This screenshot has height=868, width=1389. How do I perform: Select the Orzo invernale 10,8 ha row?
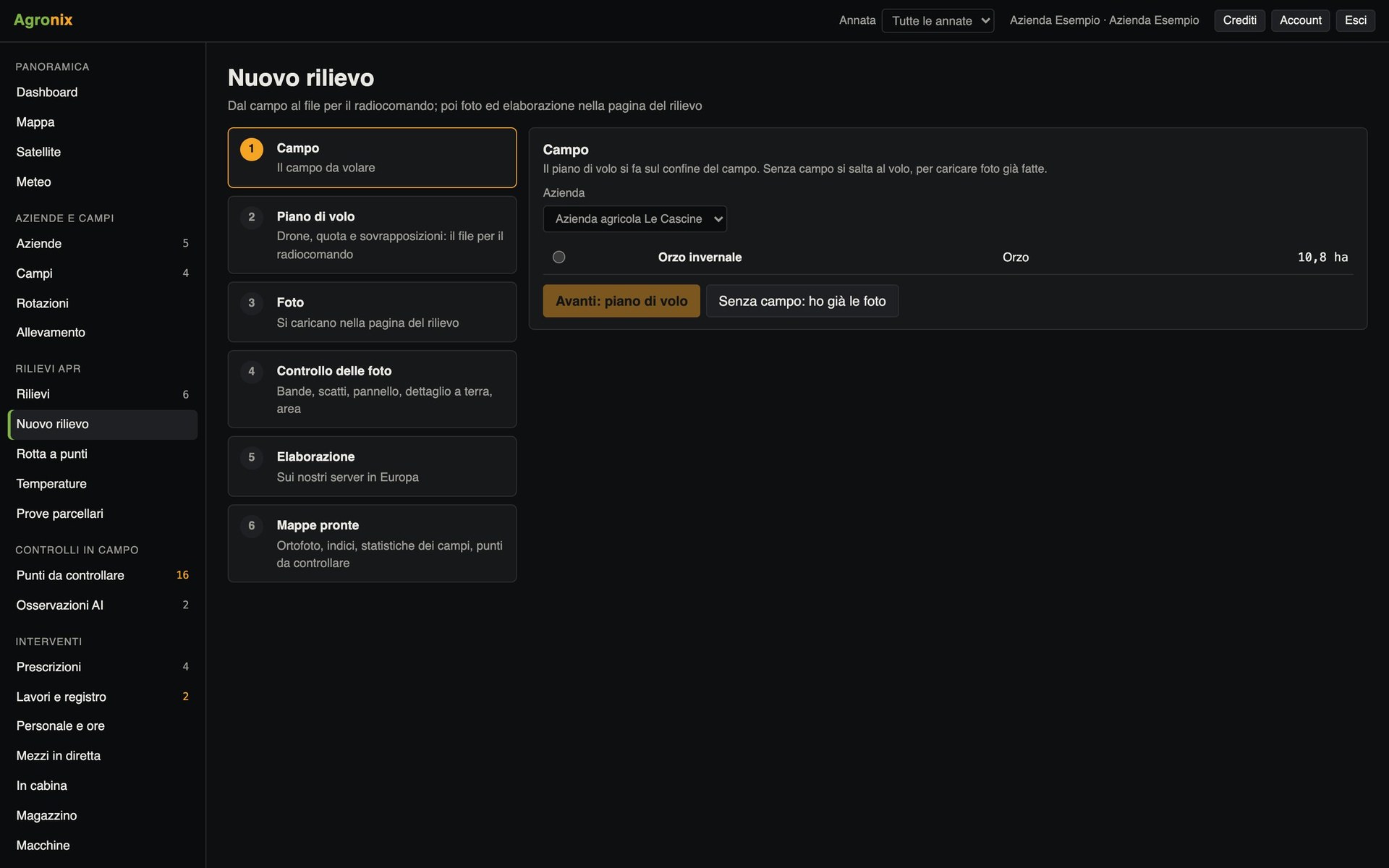(948, 258)
